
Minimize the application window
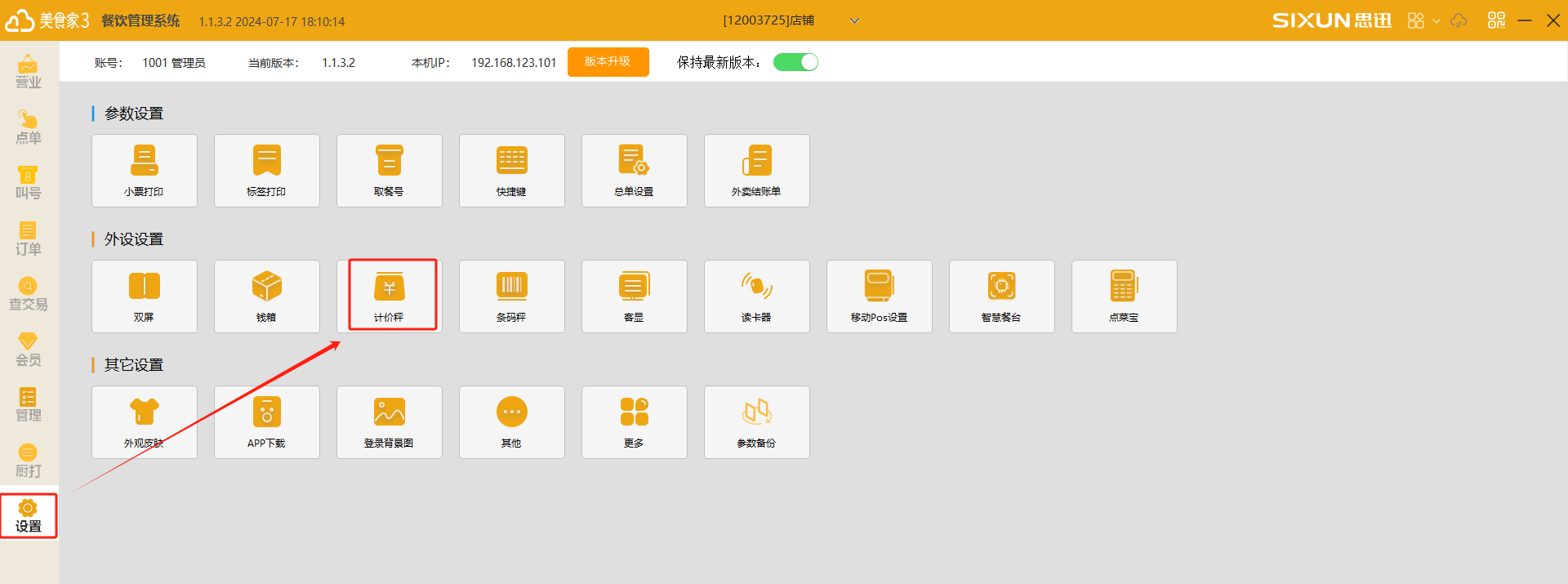pyautogui.click(x=1525, y=20)
